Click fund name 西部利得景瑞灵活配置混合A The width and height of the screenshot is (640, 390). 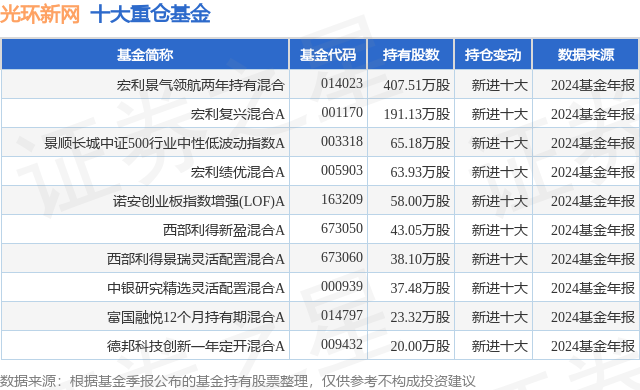coord(196,259)
